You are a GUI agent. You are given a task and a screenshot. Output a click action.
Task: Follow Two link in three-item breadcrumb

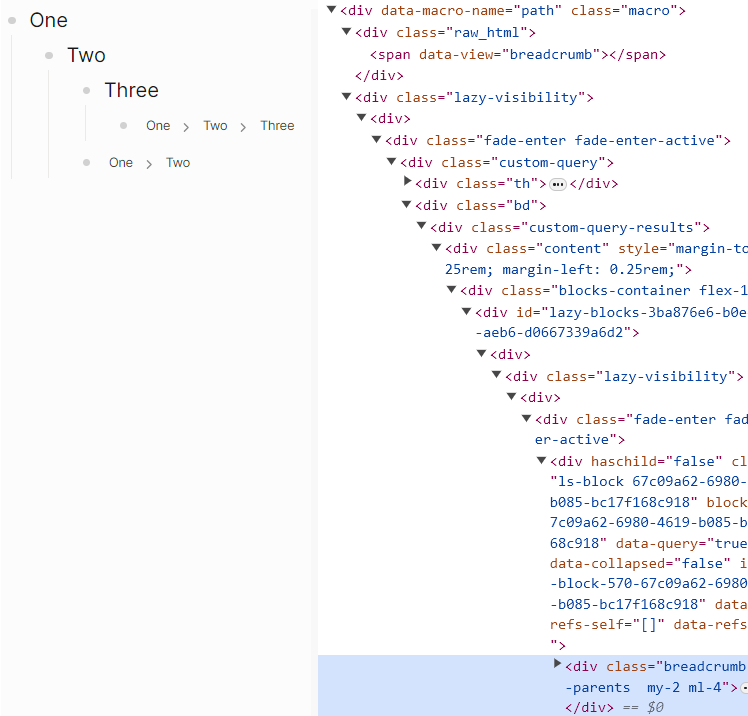click(215, 125)
